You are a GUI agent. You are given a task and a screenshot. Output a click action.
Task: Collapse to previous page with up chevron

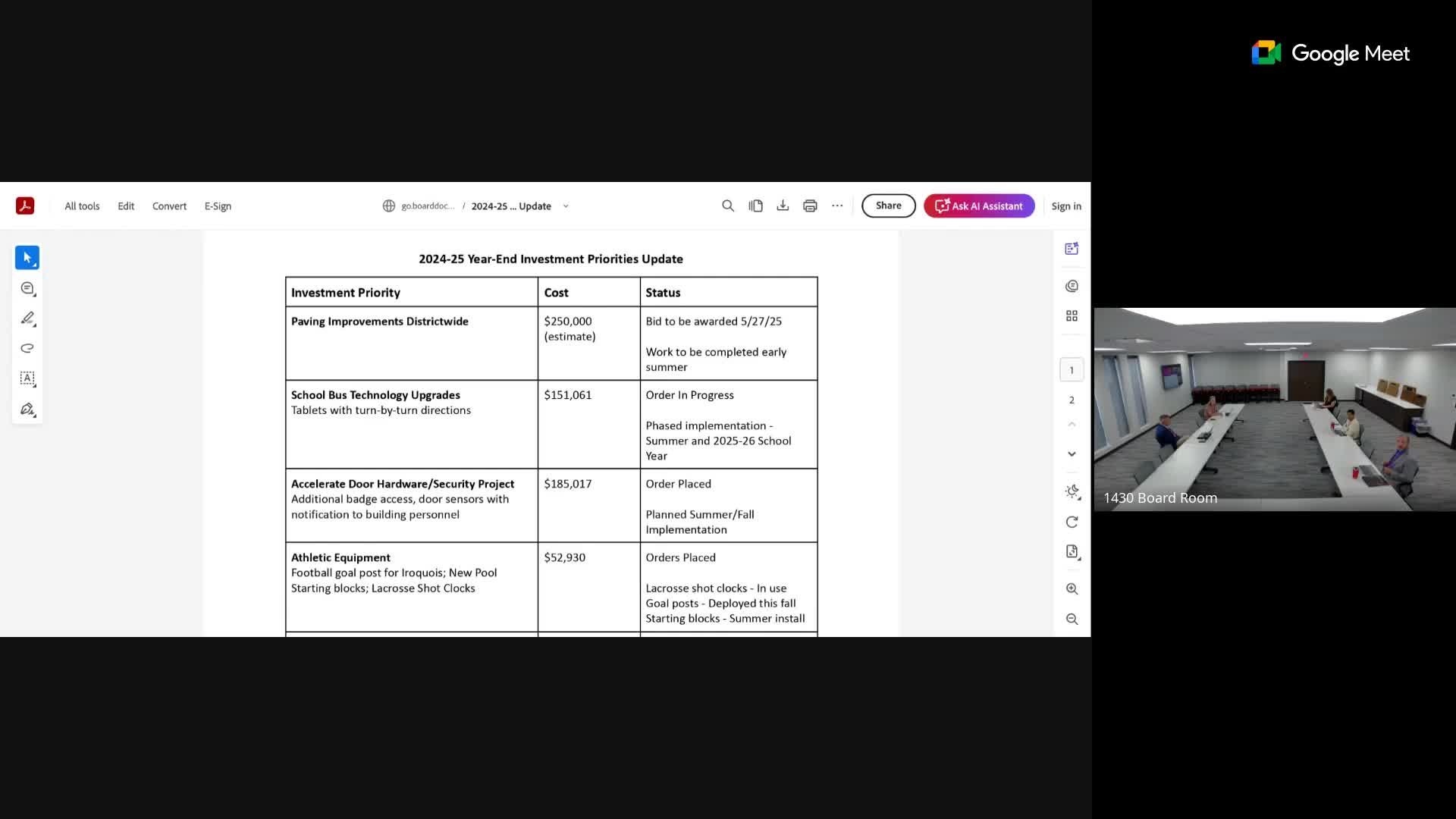pyautogui.click(x=1072, y=423)
